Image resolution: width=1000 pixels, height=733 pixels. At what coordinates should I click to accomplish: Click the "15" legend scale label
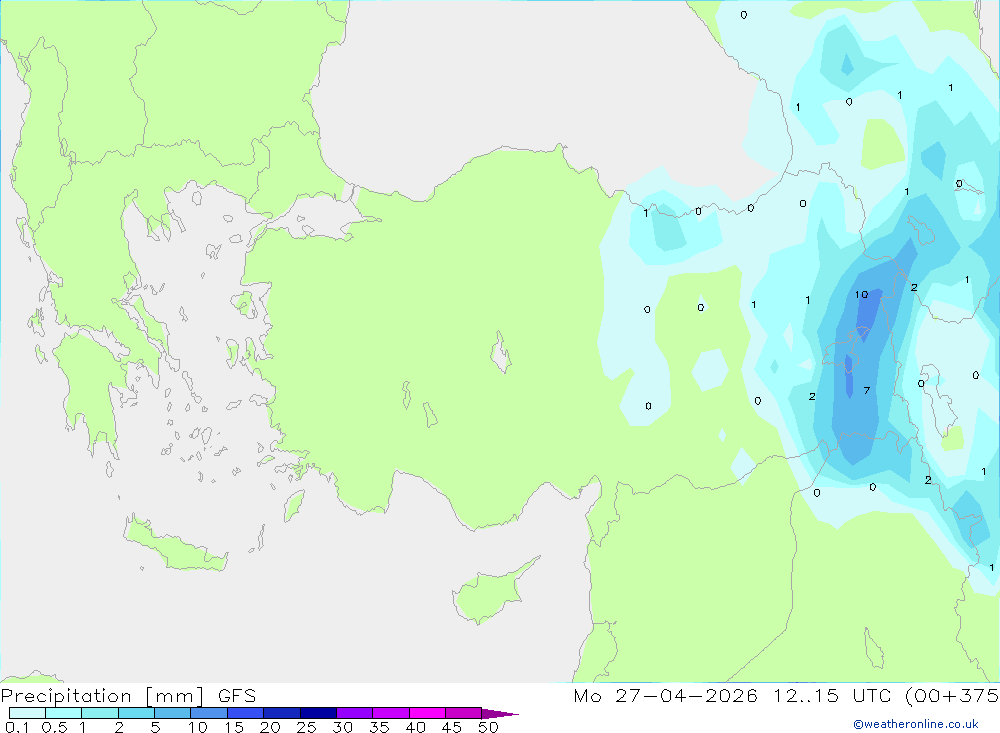(x=234, y=727)
